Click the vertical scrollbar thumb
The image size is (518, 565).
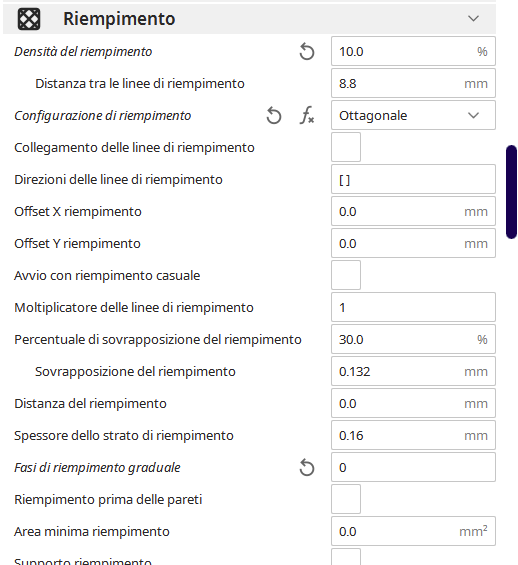click(512, 192)
